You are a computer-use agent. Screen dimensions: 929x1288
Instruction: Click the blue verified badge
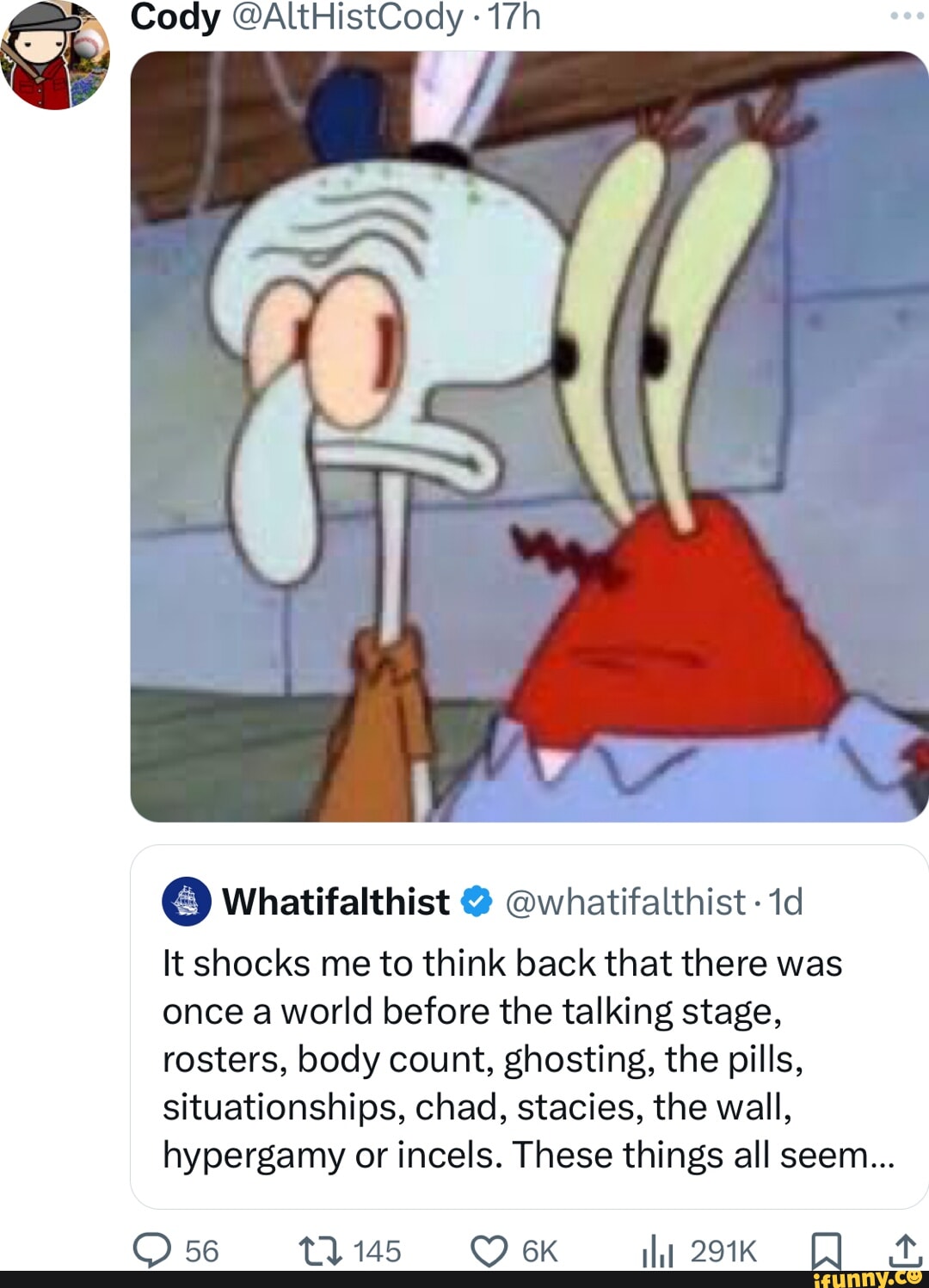click(477, 902)
